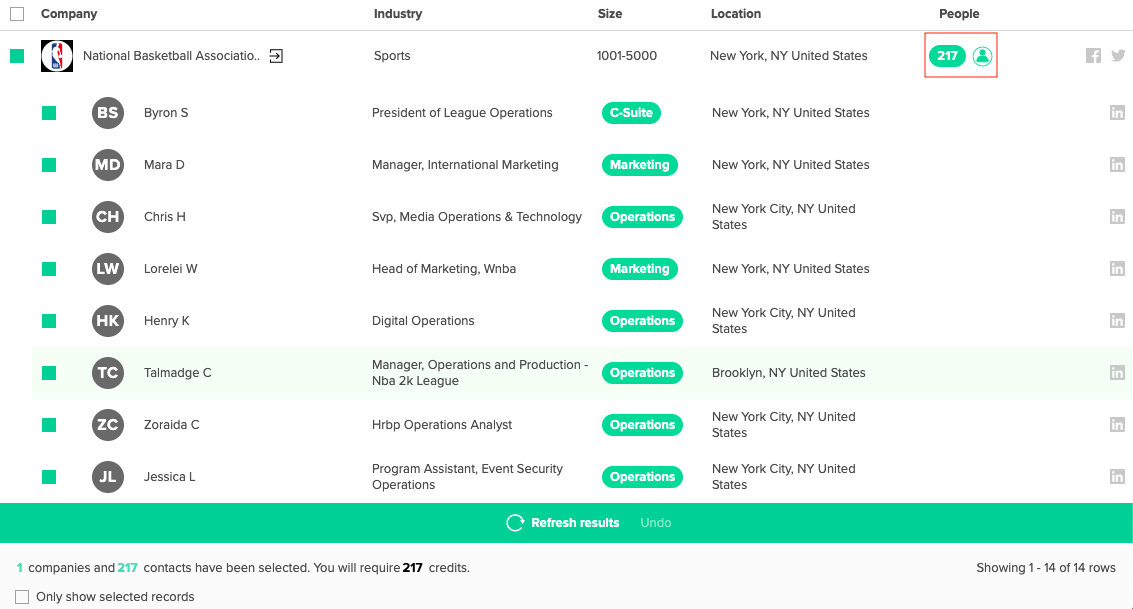Click title Manager, International Marketing
This screenshot has height=609, width=1133.
(x=465, y=165)
